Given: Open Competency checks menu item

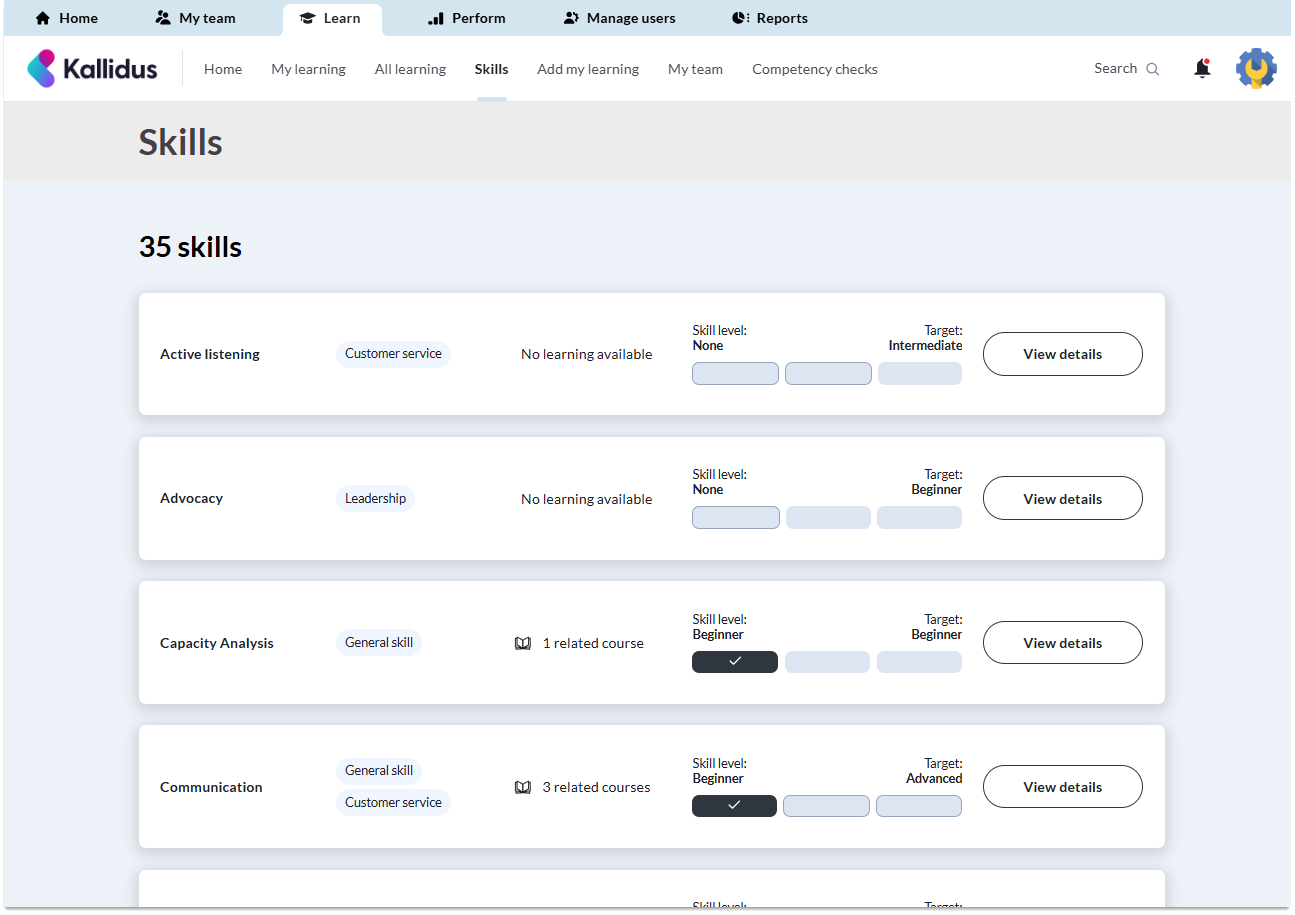Looking at the screenshot, I should [x=814, y=69].
